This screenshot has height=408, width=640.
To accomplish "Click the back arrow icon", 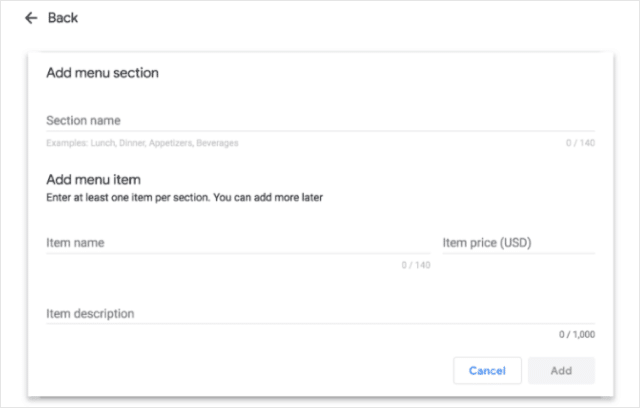I will click(31, 18).
